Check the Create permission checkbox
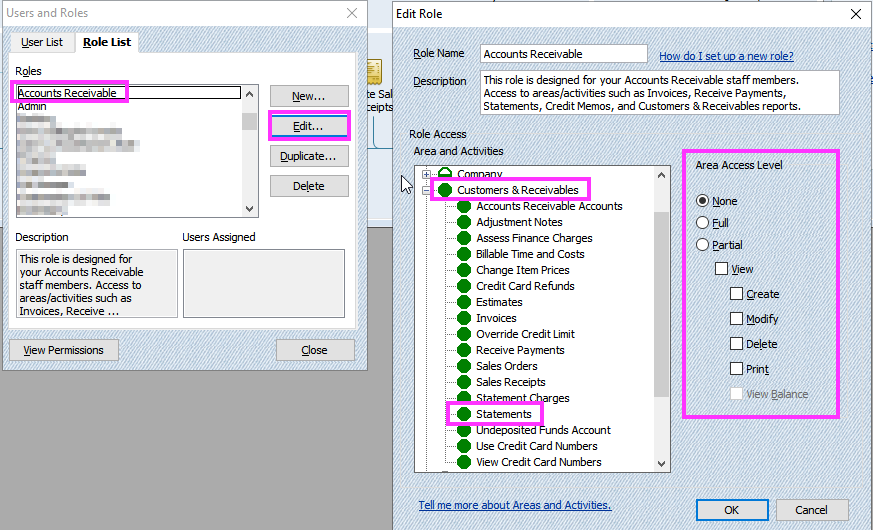873x530 pixels. coord(737,293)
